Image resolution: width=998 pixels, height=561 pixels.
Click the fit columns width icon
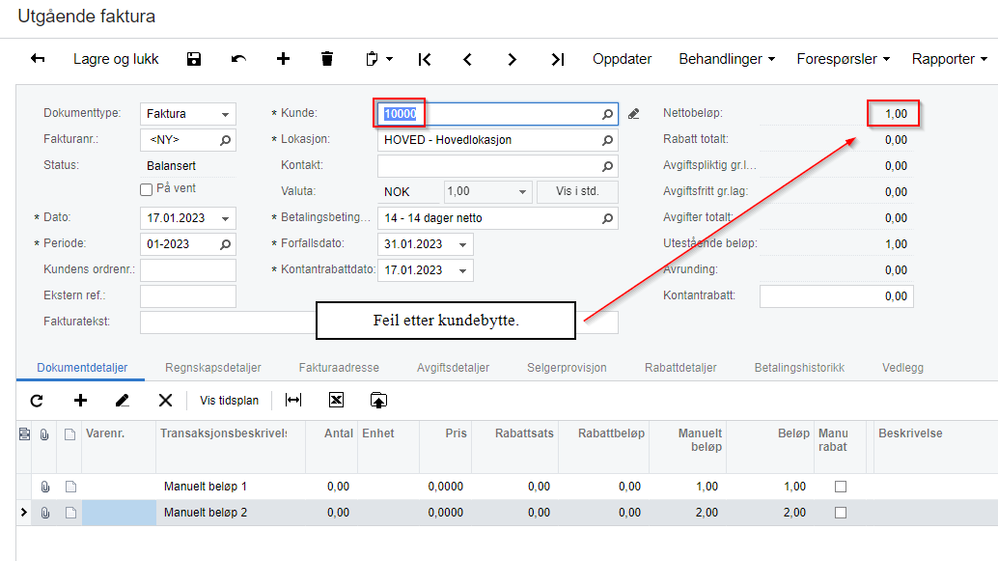pos(293,400)
